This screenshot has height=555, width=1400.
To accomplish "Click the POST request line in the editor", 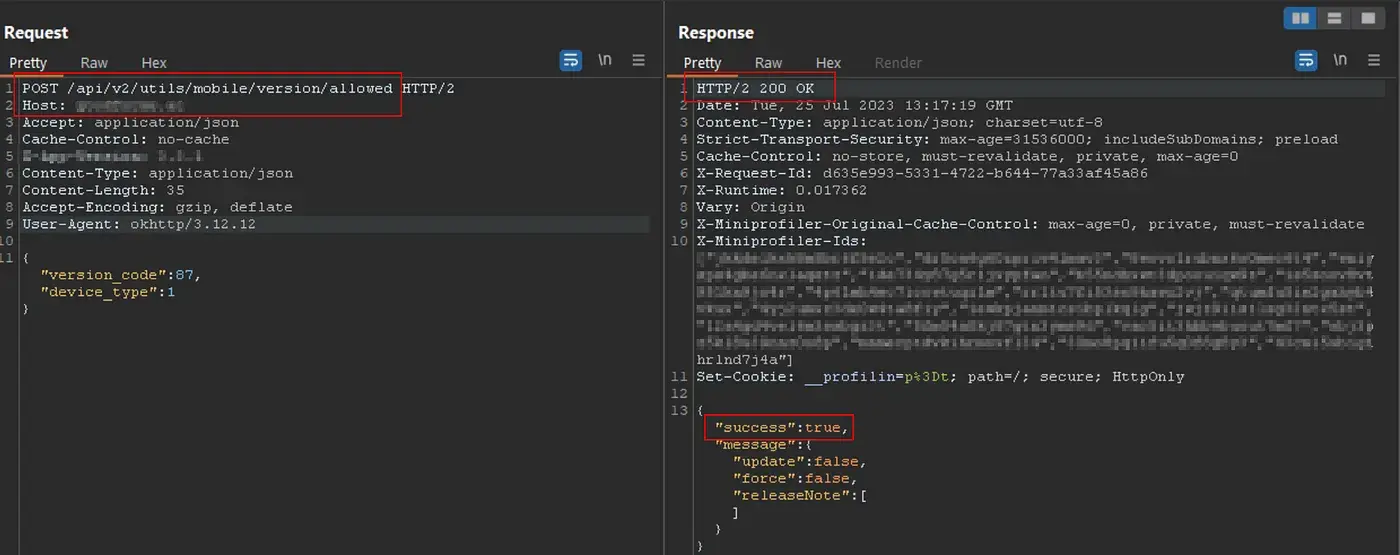I will coord(238,88).
